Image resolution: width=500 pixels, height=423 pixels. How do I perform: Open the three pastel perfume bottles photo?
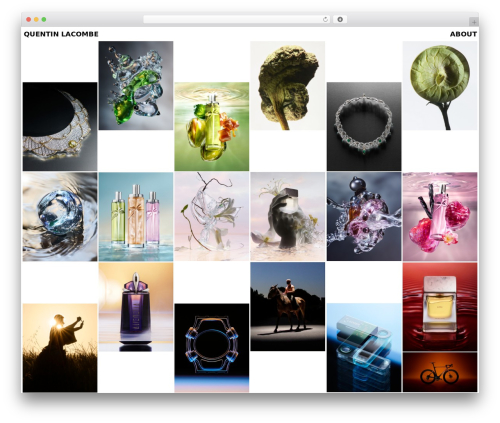coord(136,216)
